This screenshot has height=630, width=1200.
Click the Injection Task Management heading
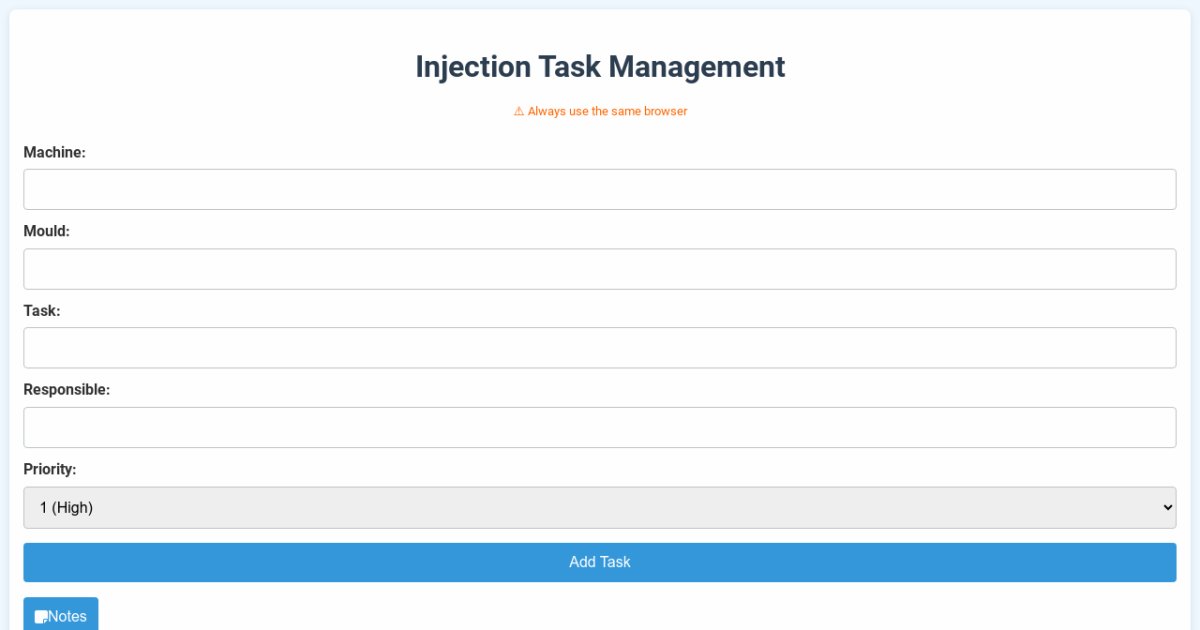coord(600,67)
